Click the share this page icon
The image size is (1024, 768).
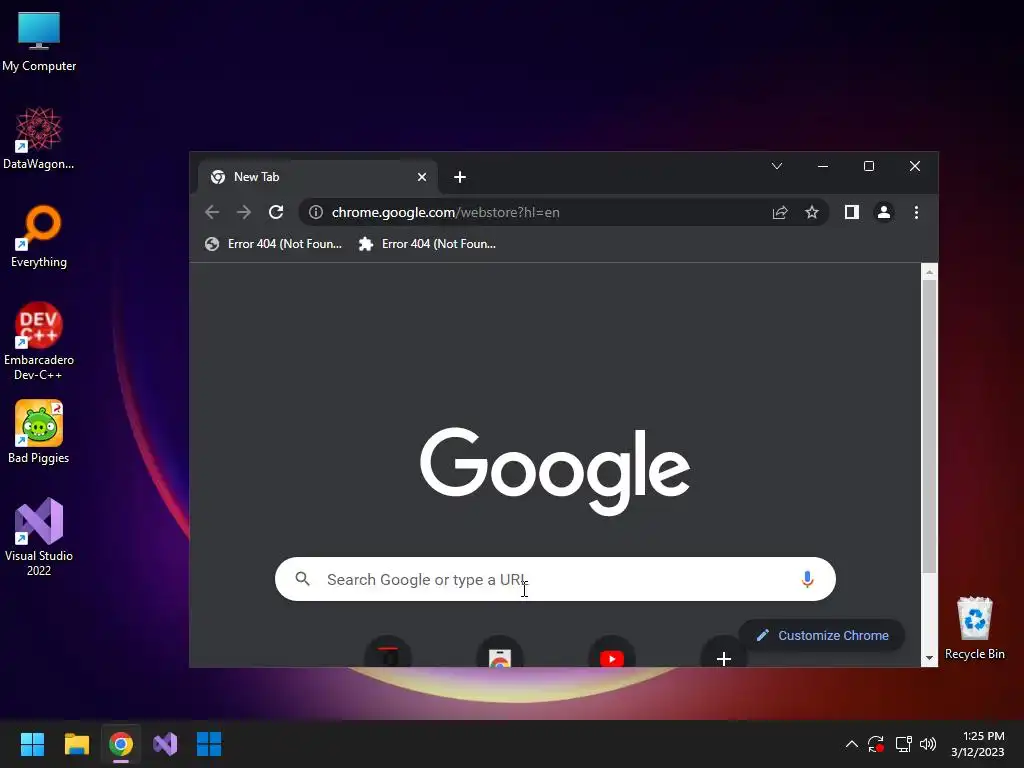tap(780, 212)
